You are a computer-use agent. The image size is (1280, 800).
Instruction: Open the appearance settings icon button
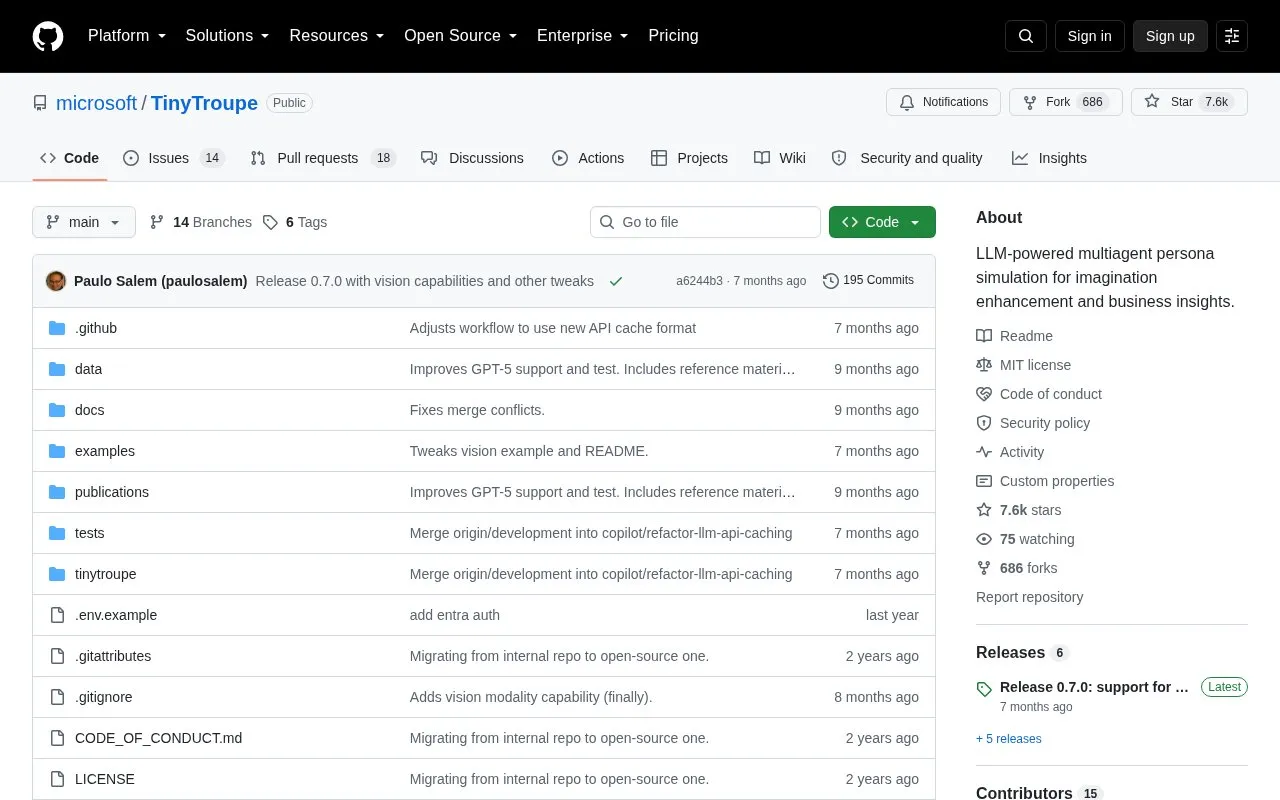(x=1232, y=36)
